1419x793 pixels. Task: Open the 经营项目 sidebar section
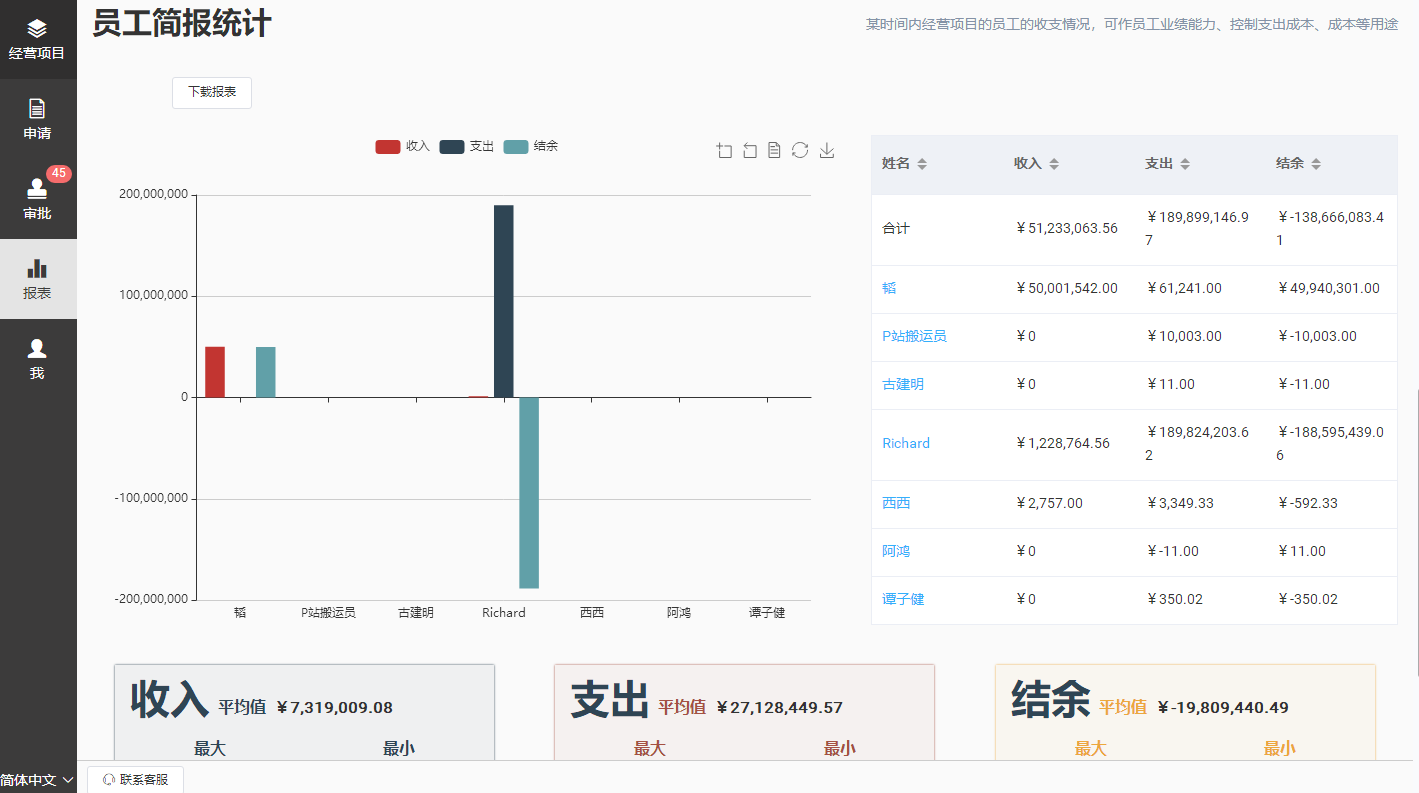pyautogui.click(x=38, y=39)
